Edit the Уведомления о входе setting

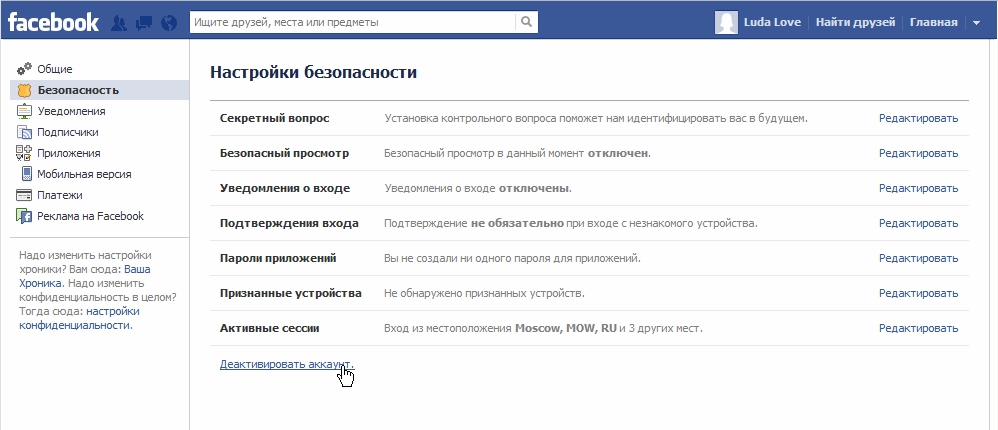918,188
